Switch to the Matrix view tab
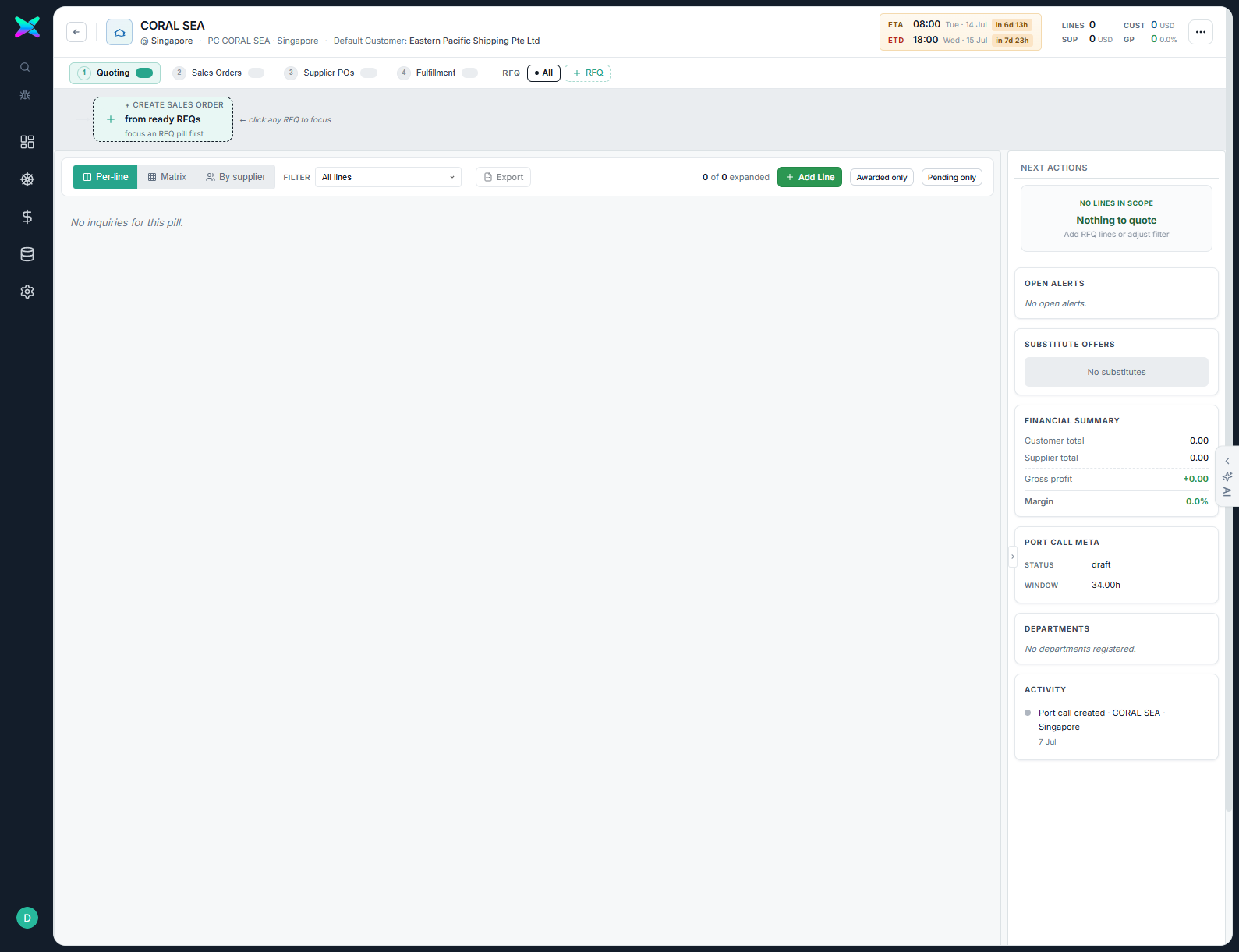 [167, 177]
